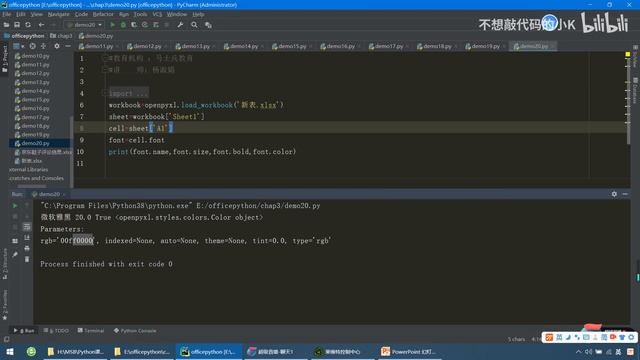The image size is (640, 360).
Task: Select External Libraries in the project tree
Action: click(28, 169)
